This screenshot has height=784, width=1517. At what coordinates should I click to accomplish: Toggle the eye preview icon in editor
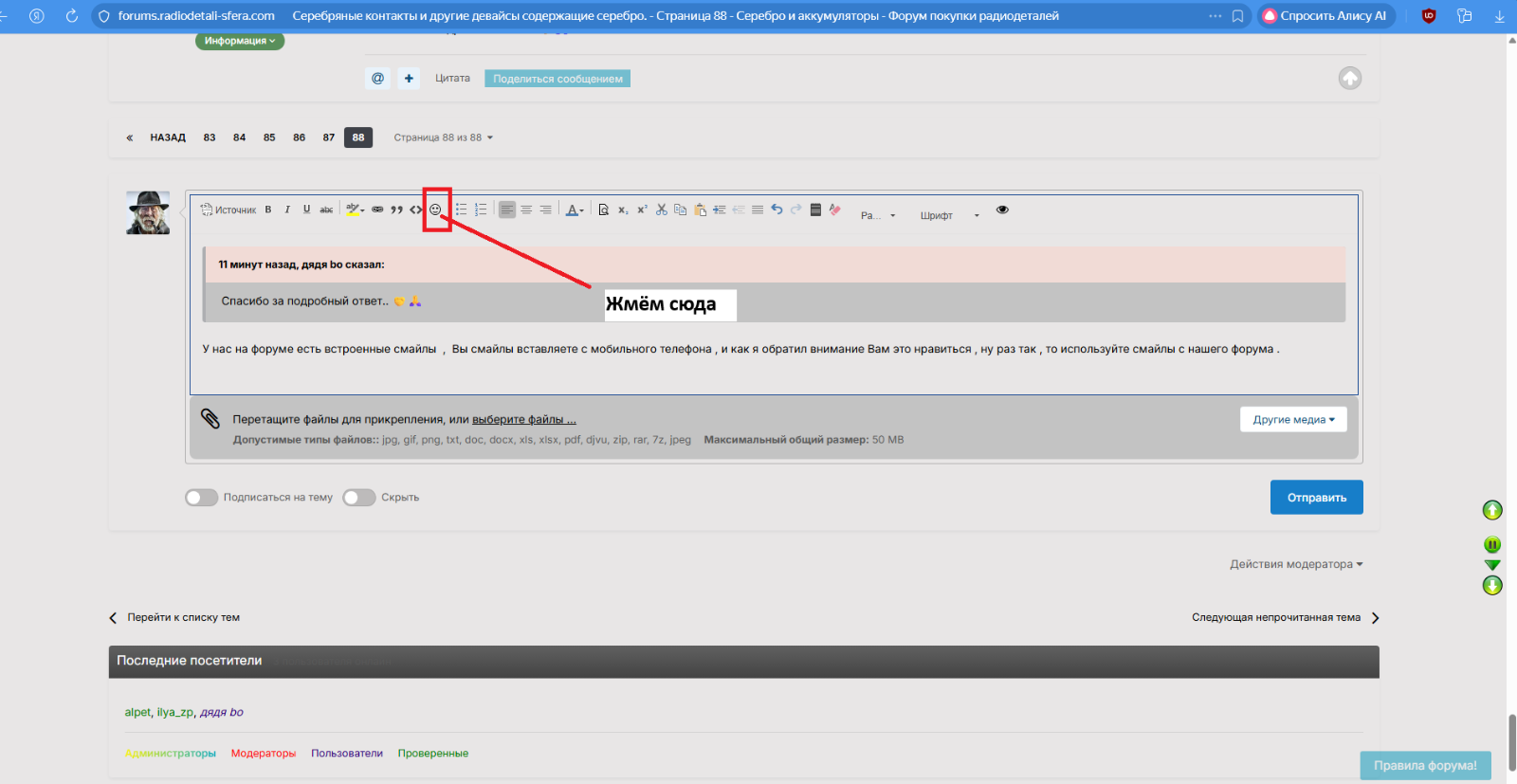[x=1002, y=210]
